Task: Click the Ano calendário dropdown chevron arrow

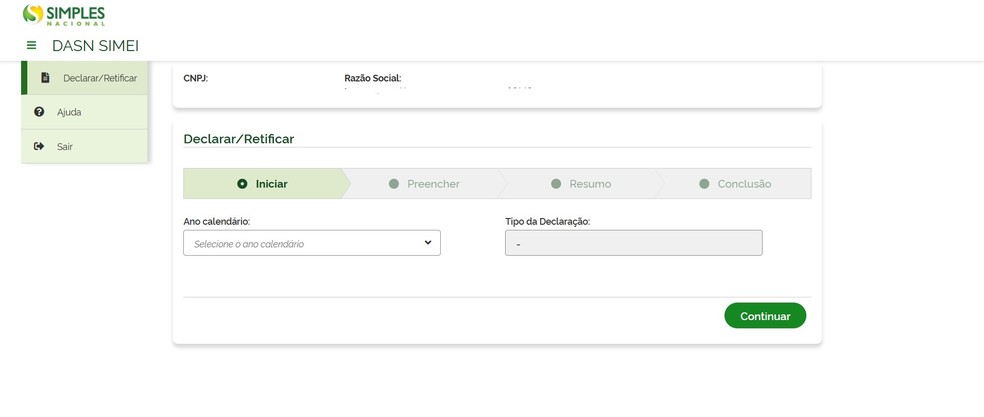Action: (428, 242)
